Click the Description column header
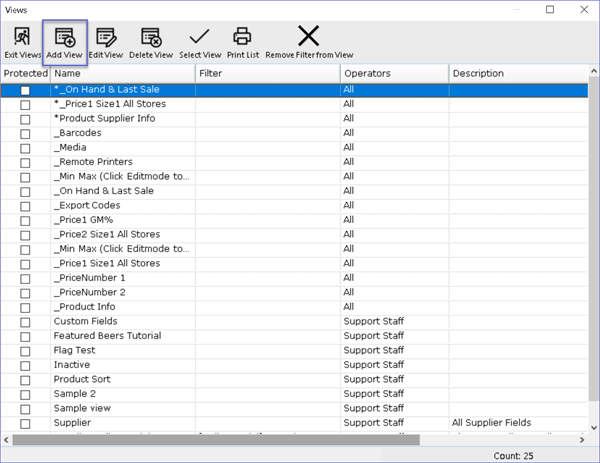This screenshot has width=600, height=463. tap(515, 74)
